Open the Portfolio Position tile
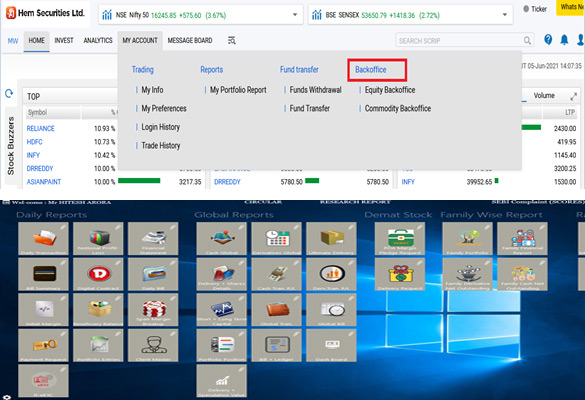This screenshot has height=400, width=585. 222,345
